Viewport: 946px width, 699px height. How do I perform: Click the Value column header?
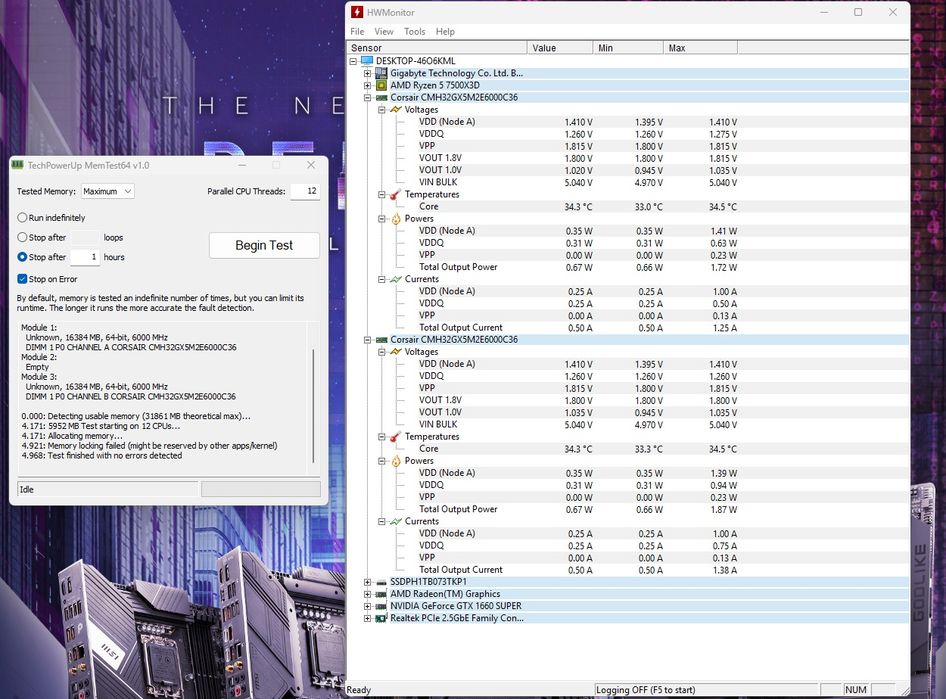560,48
